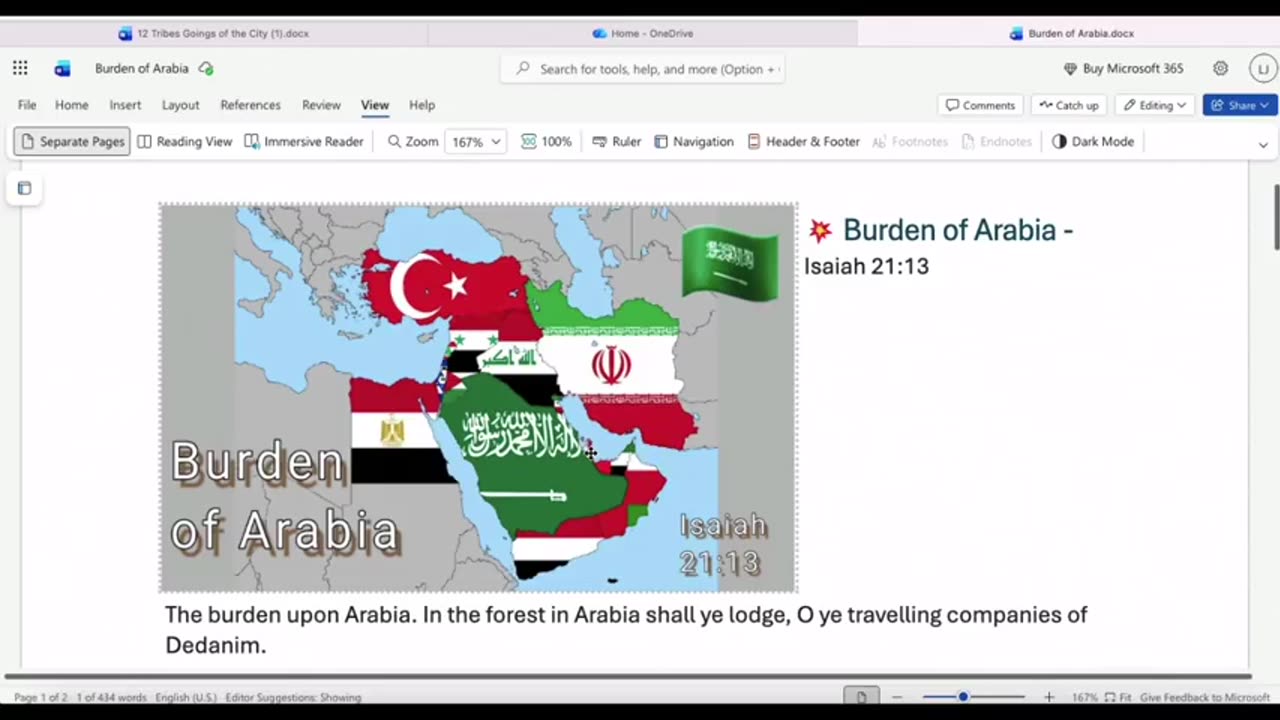1280x720 pixels.
Task: Switch to the Insert ribbon tab
Action: 125,105
